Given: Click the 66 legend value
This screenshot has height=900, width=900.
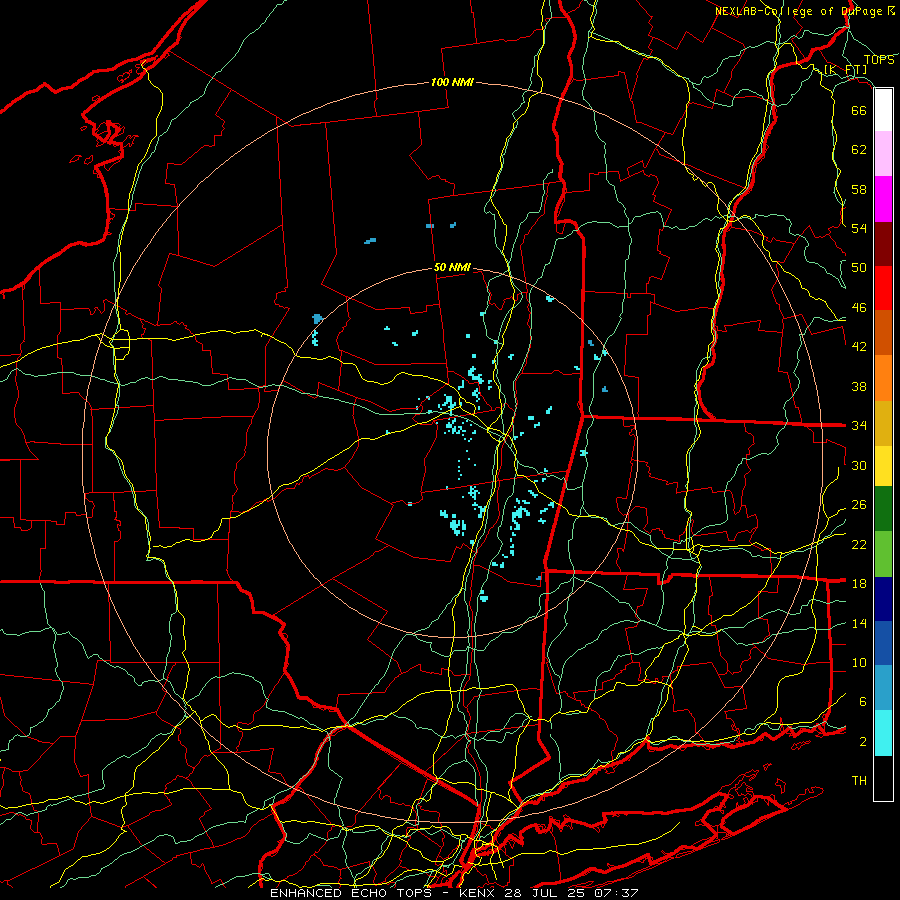Looking at the screenshot, I should (859, 110).
